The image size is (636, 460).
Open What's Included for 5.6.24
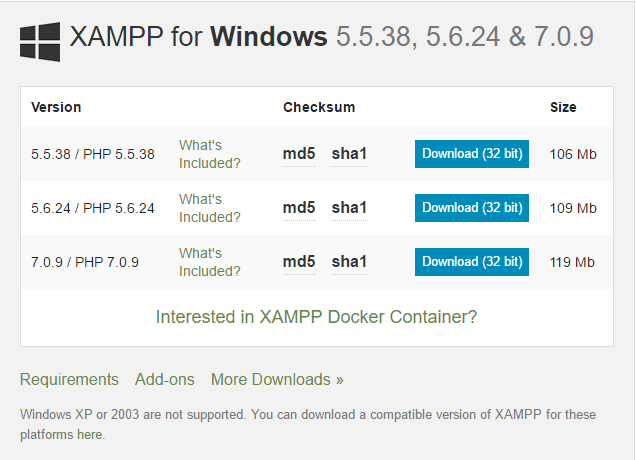pyautogui.click(x=209, y=208)
